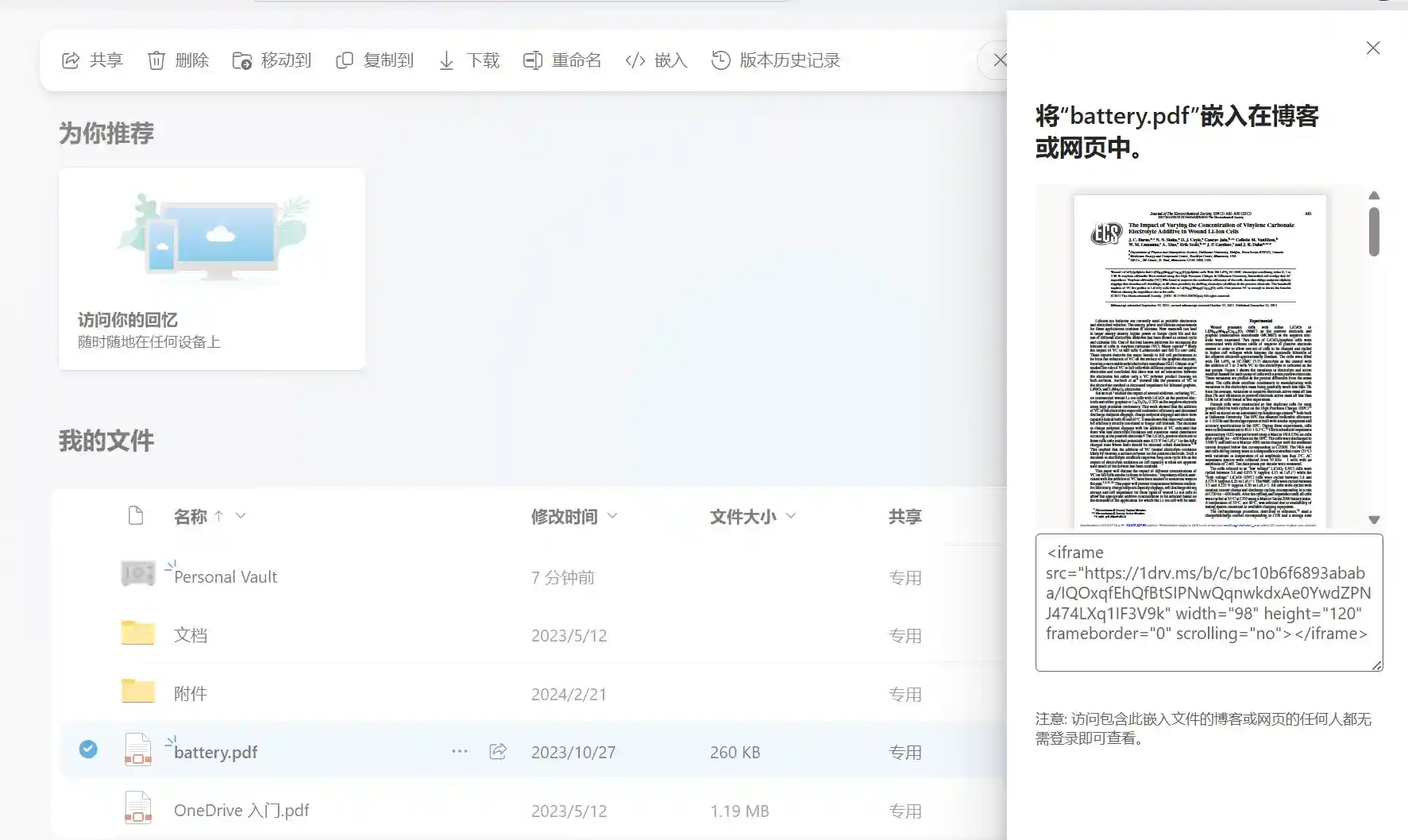
Task: Click share icon on battery.pdf row
Action: pyautogui.click(x=498, y=751)
